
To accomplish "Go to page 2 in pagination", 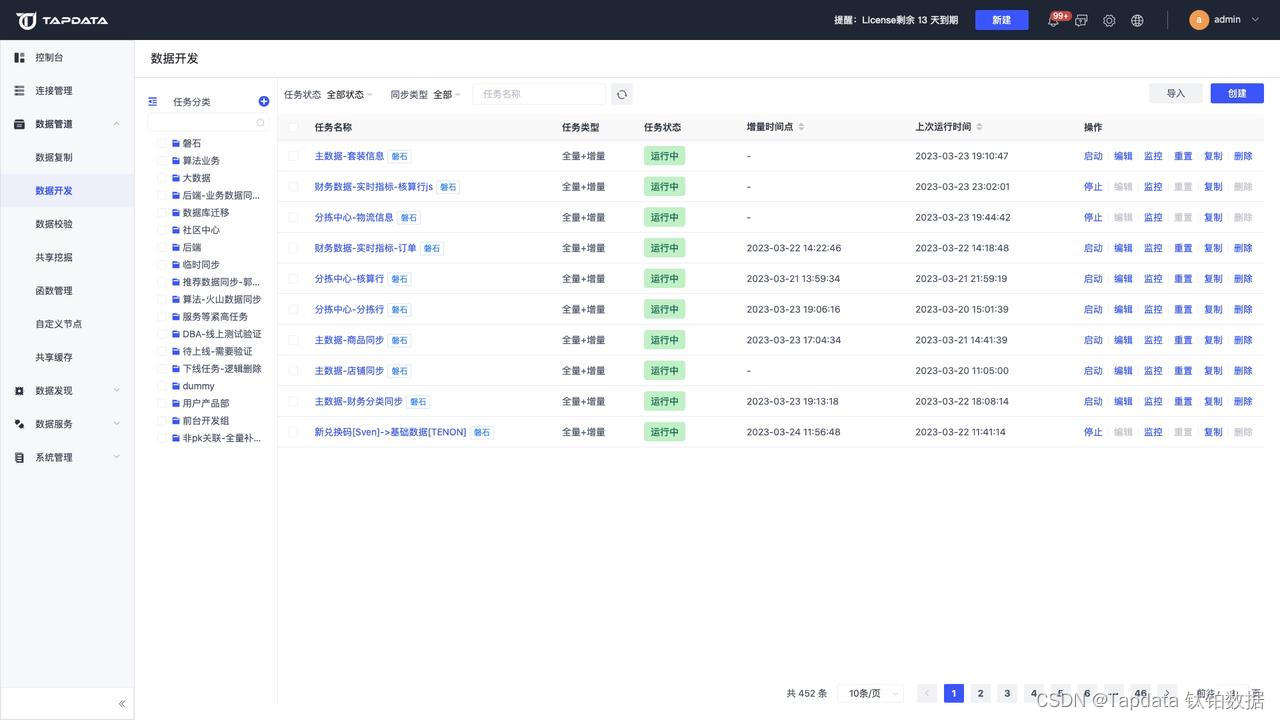I will [980, 693].
